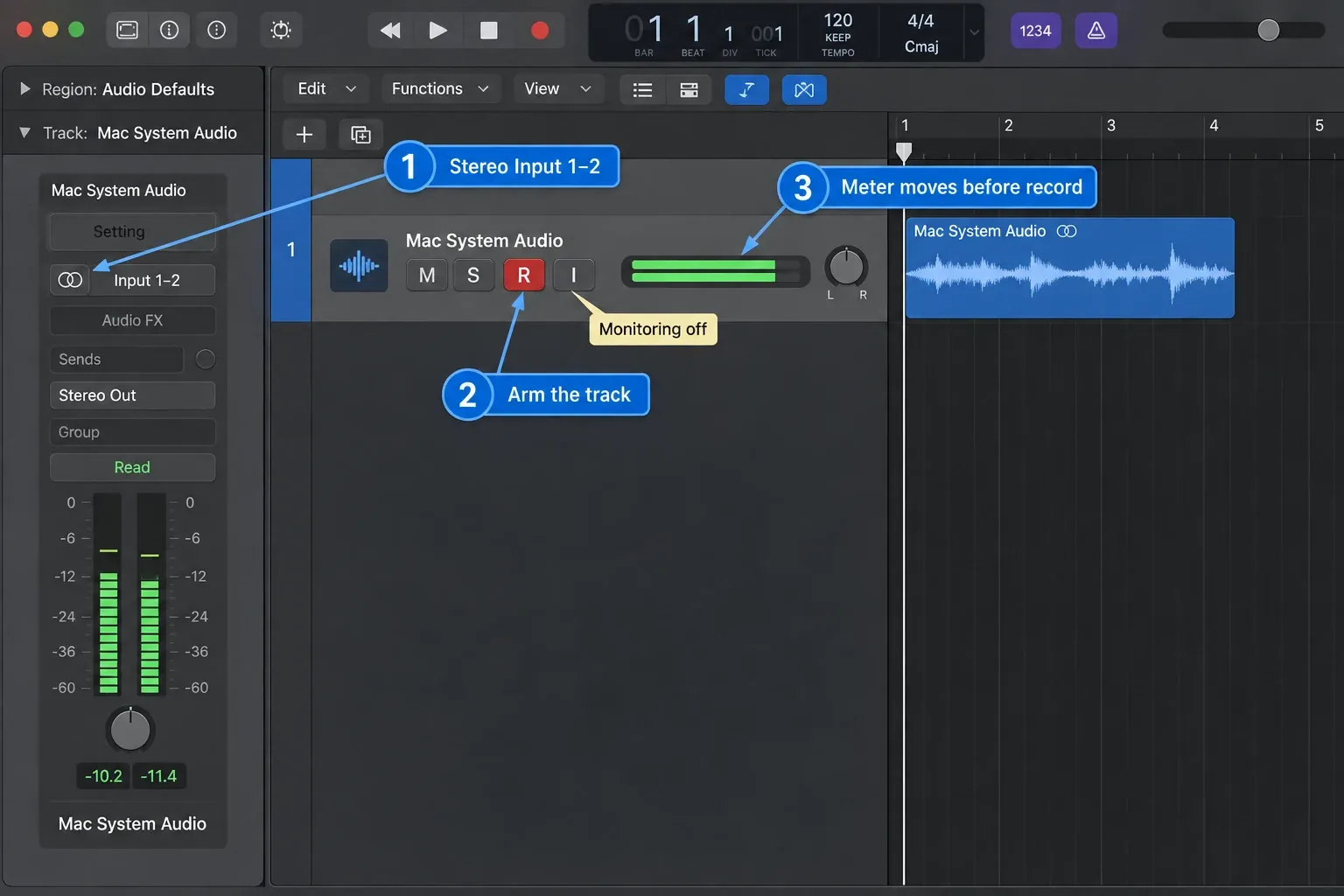Click the Mac System Audio track waveform icon
1344x896 pixels.
(359, 265)
